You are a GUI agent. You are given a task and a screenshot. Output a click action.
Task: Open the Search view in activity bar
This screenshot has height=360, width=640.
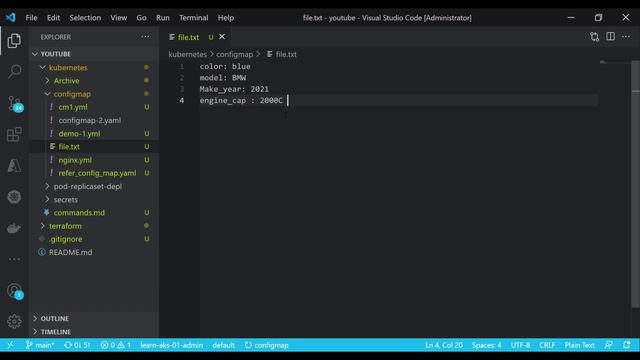[x=14, y=71]
